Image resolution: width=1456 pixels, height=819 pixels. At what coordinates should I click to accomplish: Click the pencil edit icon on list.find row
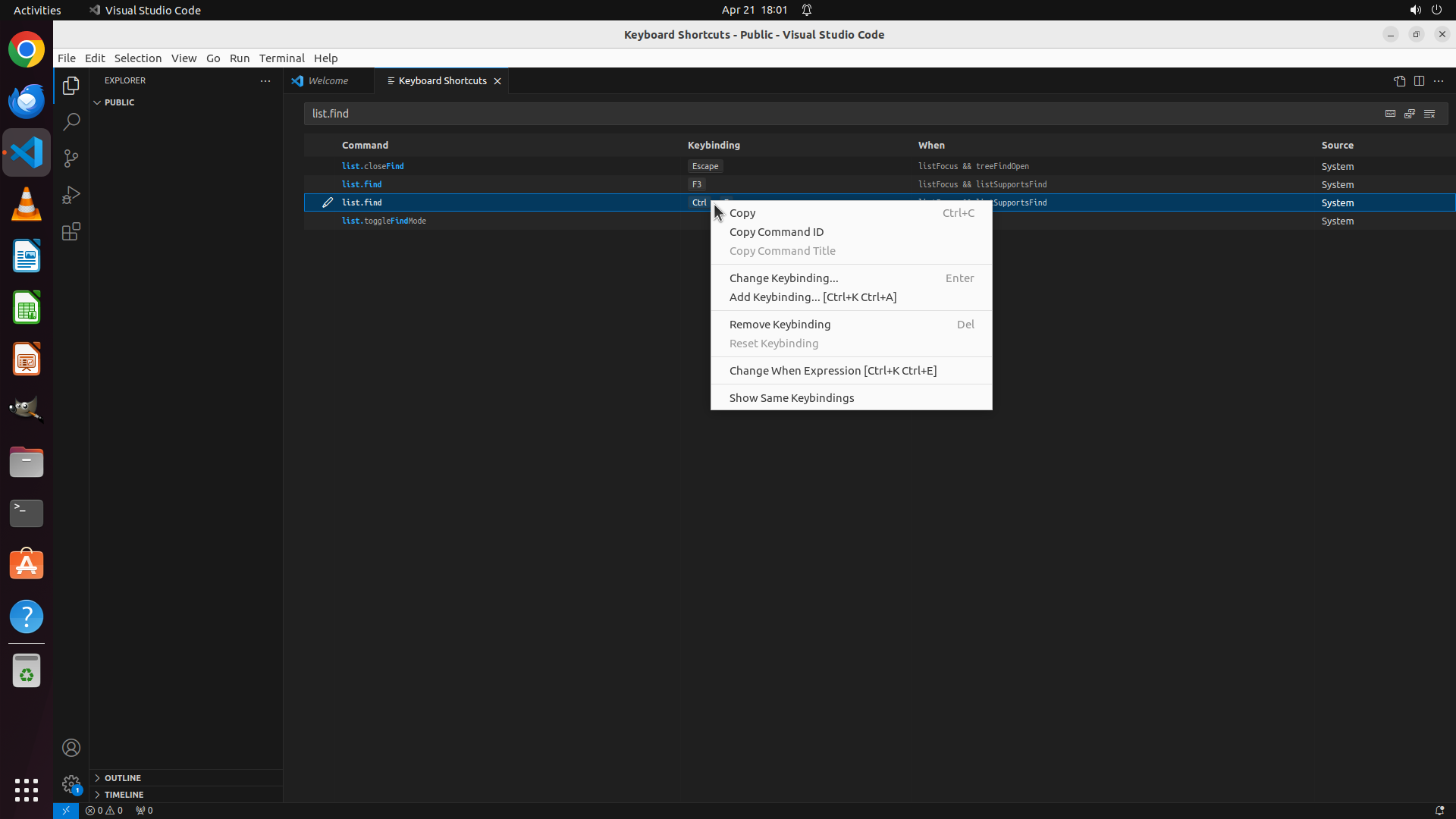[328, 202]
